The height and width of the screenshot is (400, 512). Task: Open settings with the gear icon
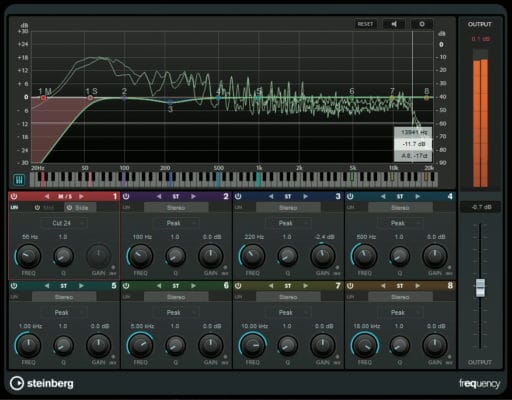point(422,24)
